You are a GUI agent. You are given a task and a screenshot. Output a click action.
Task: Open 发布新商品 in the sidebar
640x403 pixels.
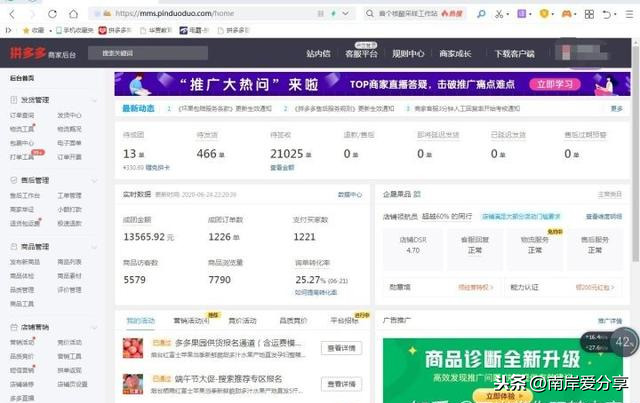pos(25,262)
